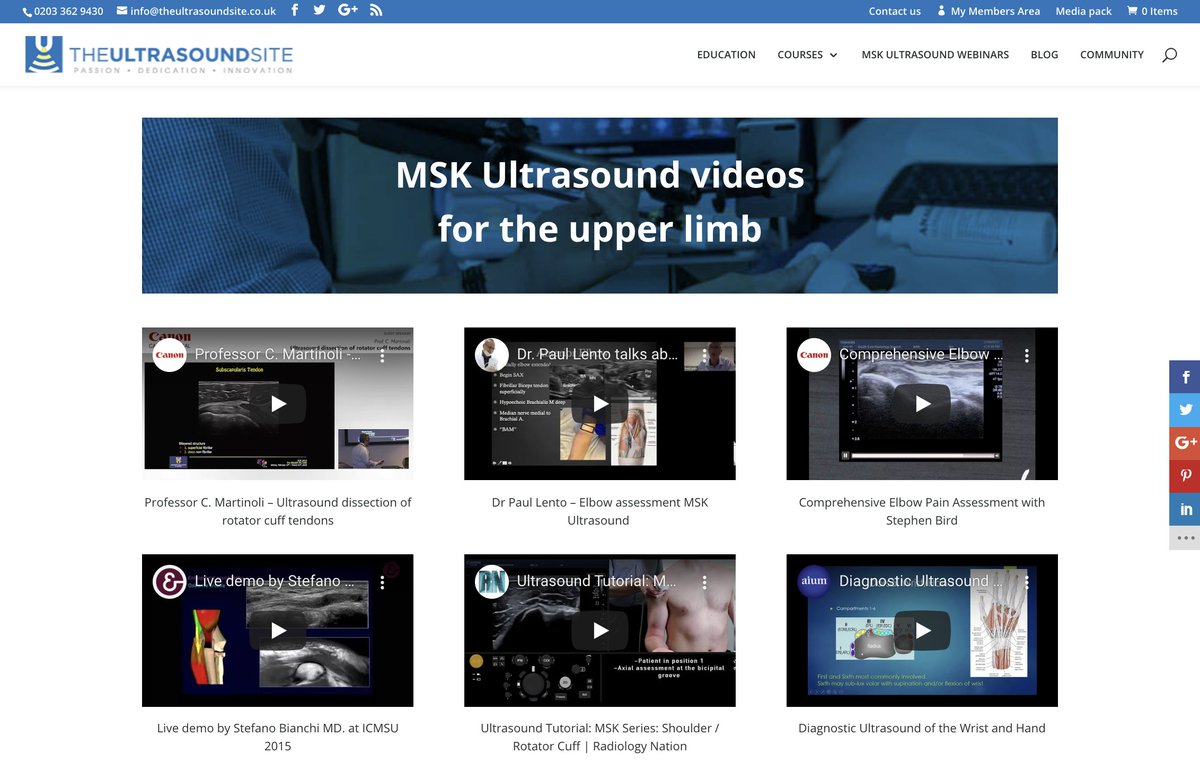Click The Ultrasound Site logo
Screen dimensions: 1200x762
tap(159, 54)
